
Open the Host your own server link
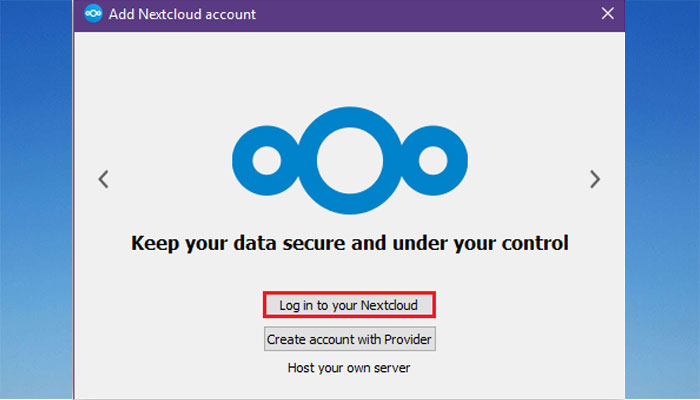(349, 368)
